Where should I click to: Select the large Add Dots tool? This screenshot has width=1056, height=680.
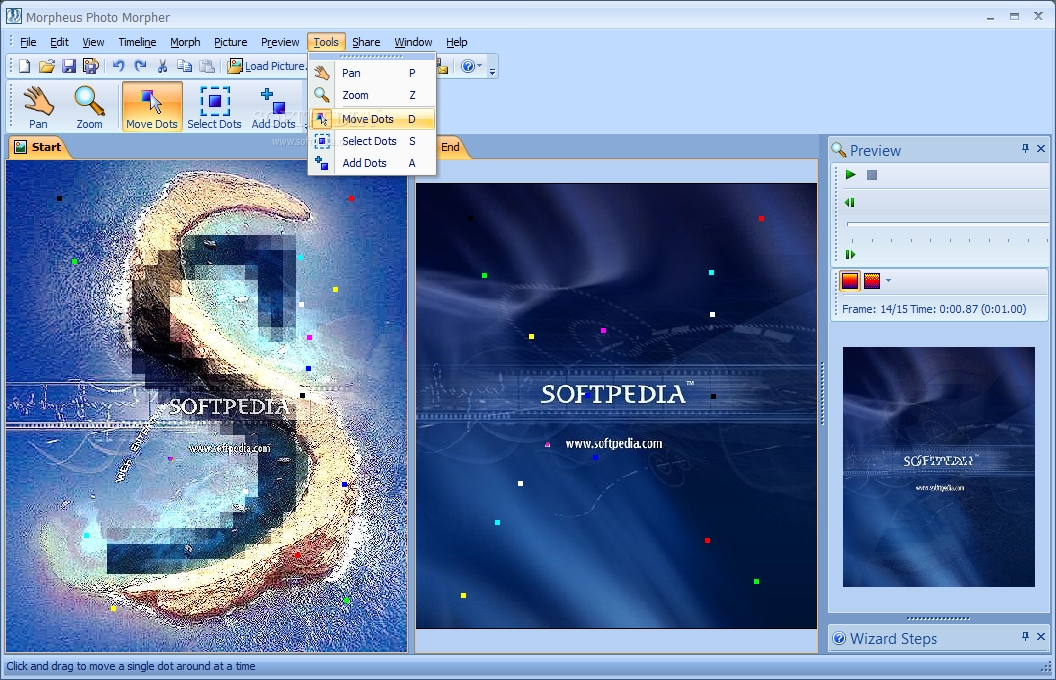tap(273, 107)
